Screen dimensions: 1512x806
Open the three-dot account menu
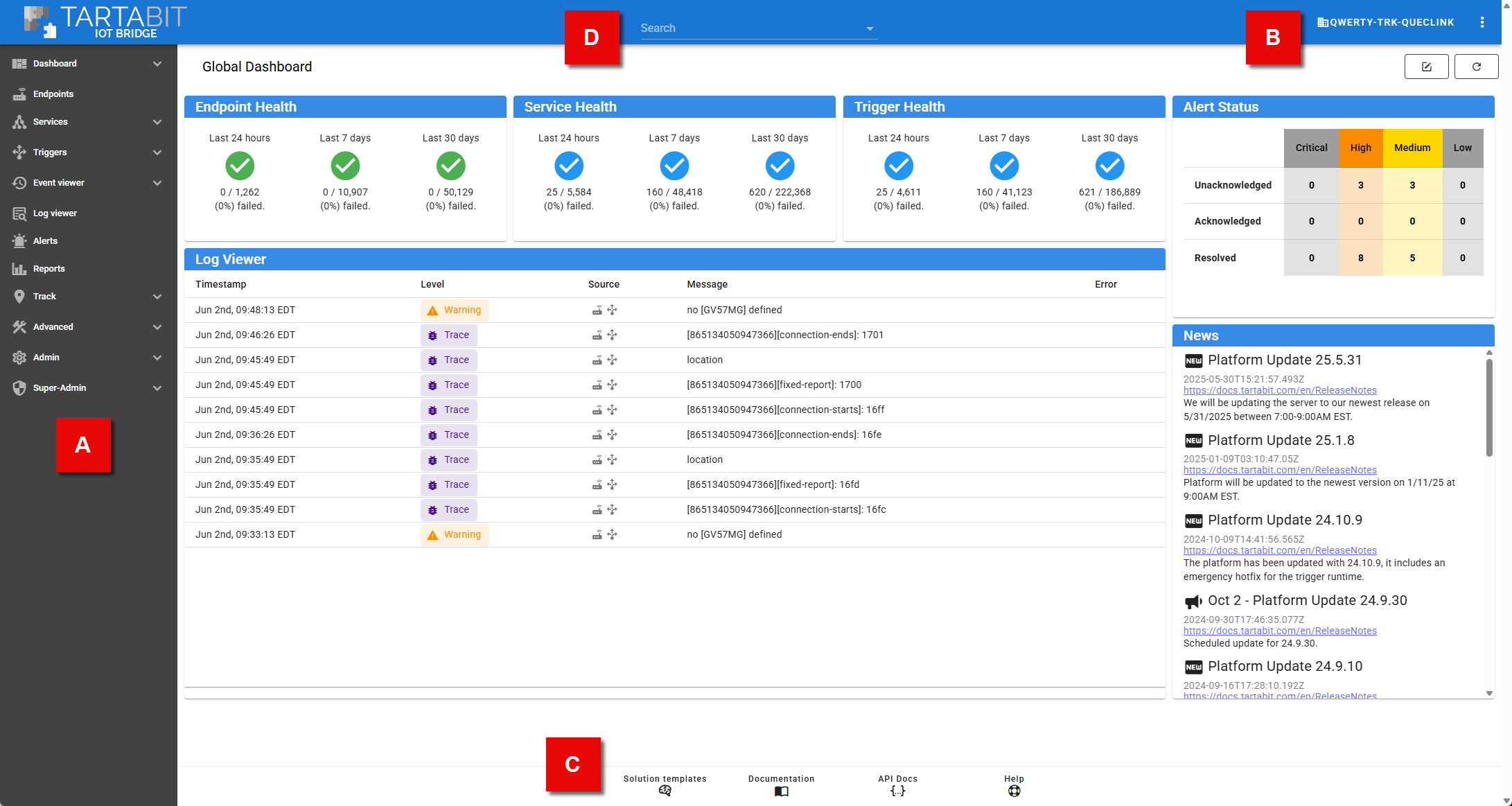pos(1482,22)
